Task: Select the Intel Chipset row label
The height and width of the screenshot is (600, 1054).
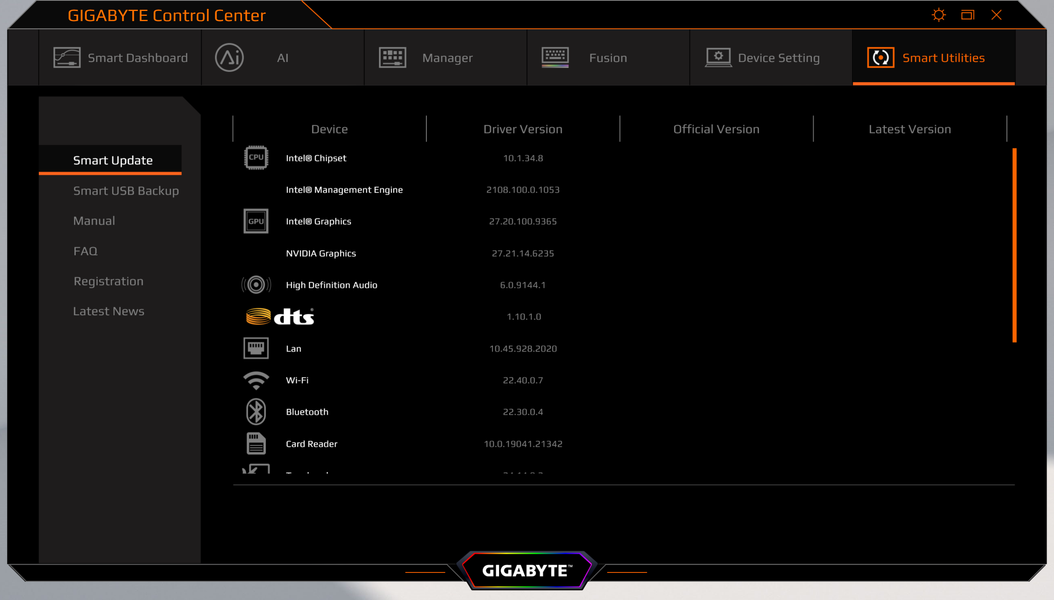Action: [x=316, y=158]
